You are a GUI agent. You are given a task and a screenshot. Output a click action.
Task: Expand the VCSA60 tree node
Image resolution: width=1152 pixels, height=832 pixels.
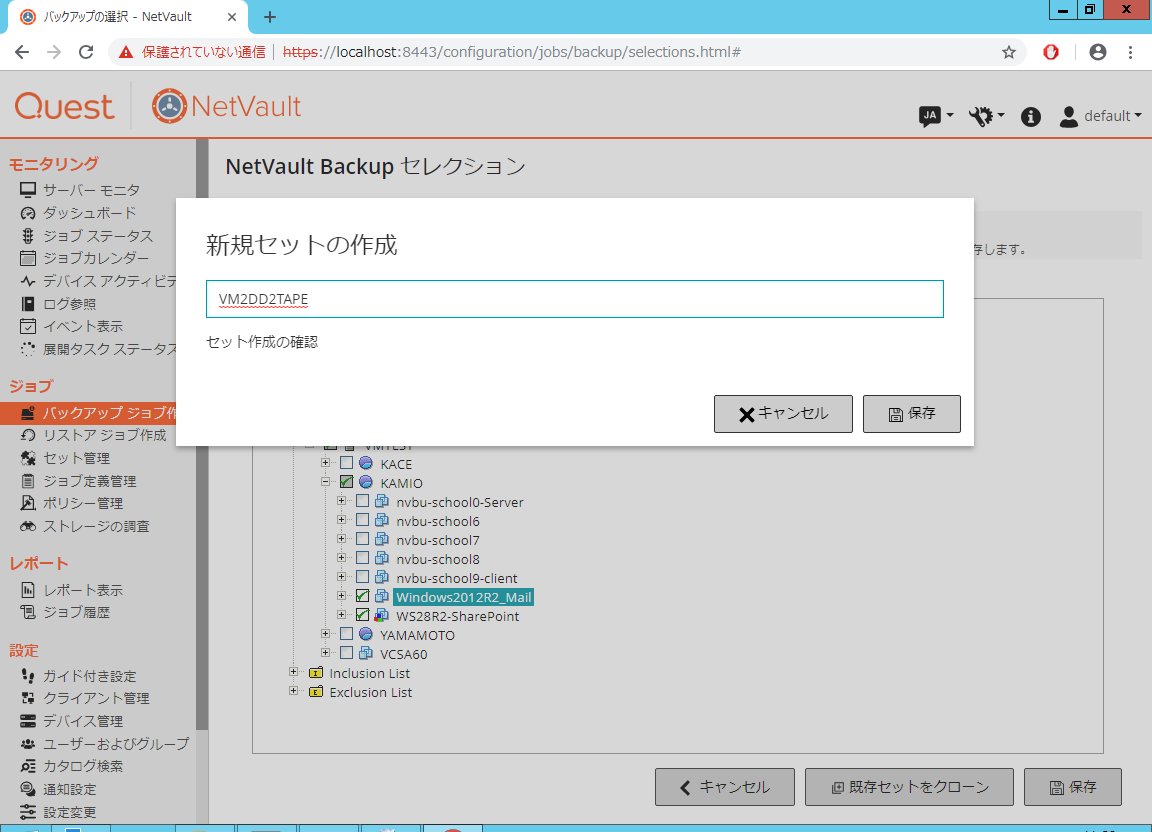pyautogui.click(x=325, y=653)
